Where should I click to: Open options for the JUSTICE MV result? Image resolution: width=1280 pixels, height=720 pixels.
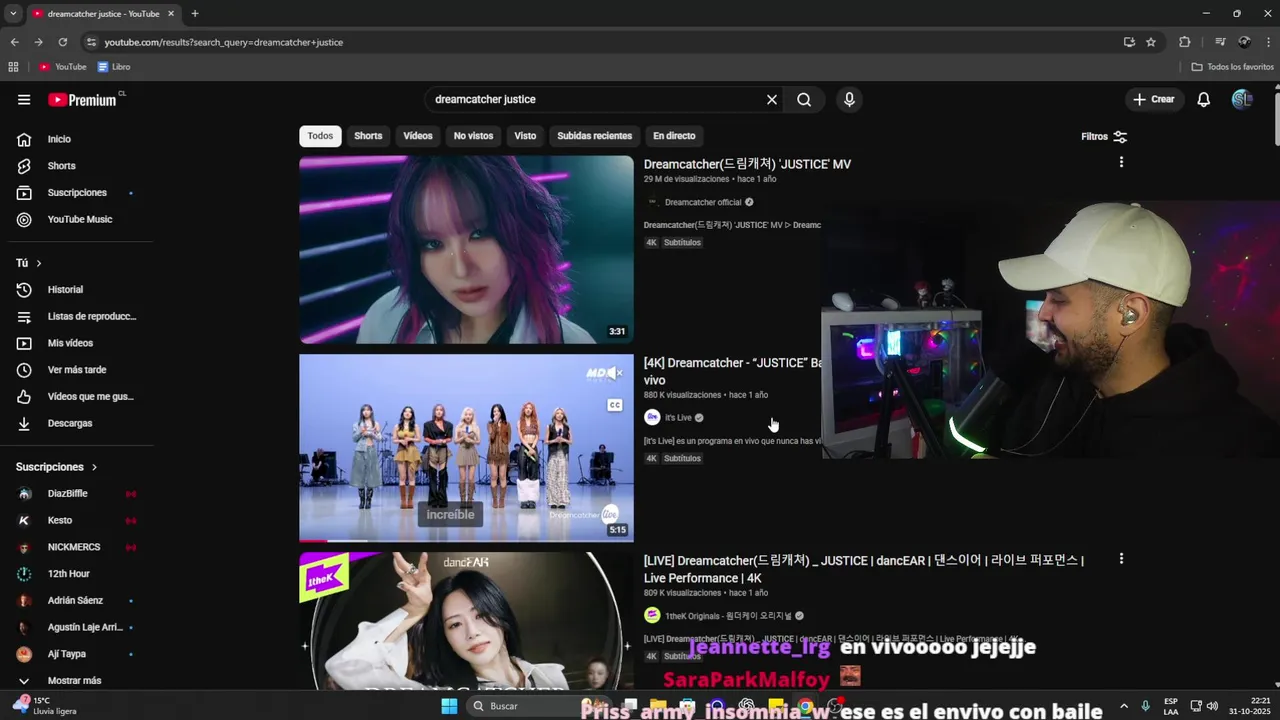point(1121,162)
